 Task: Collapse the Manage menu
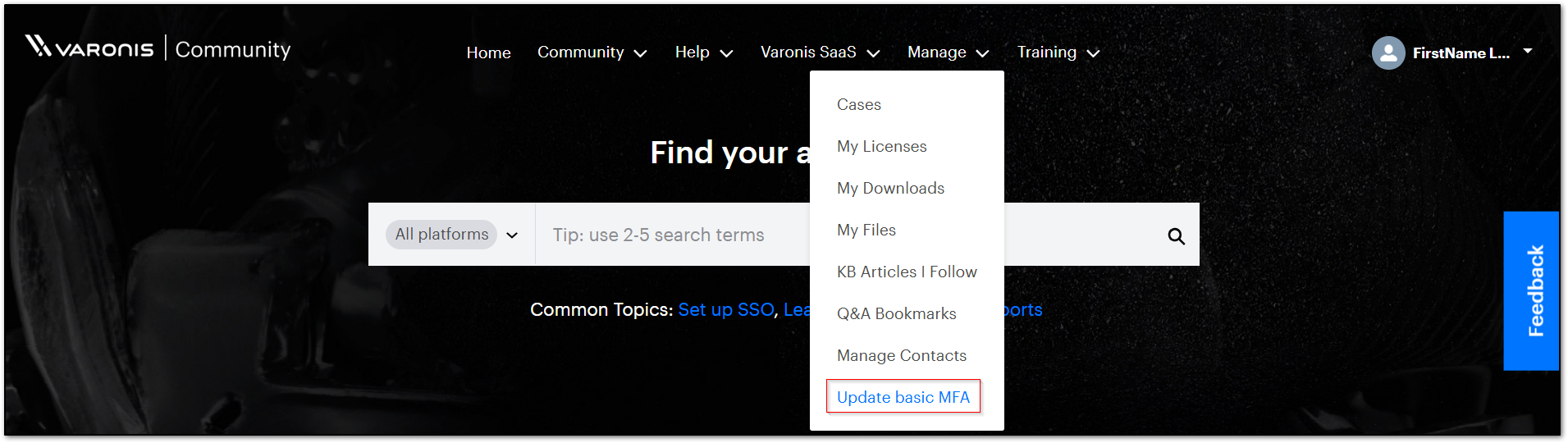pos(948,53)
